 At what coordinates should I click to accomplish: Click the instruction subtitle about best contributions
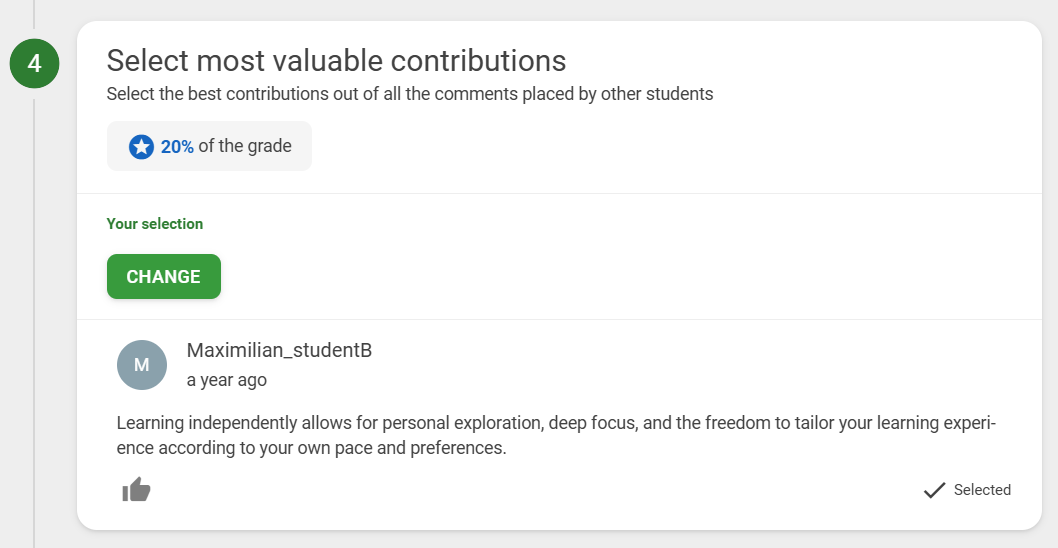click(410, 94)
